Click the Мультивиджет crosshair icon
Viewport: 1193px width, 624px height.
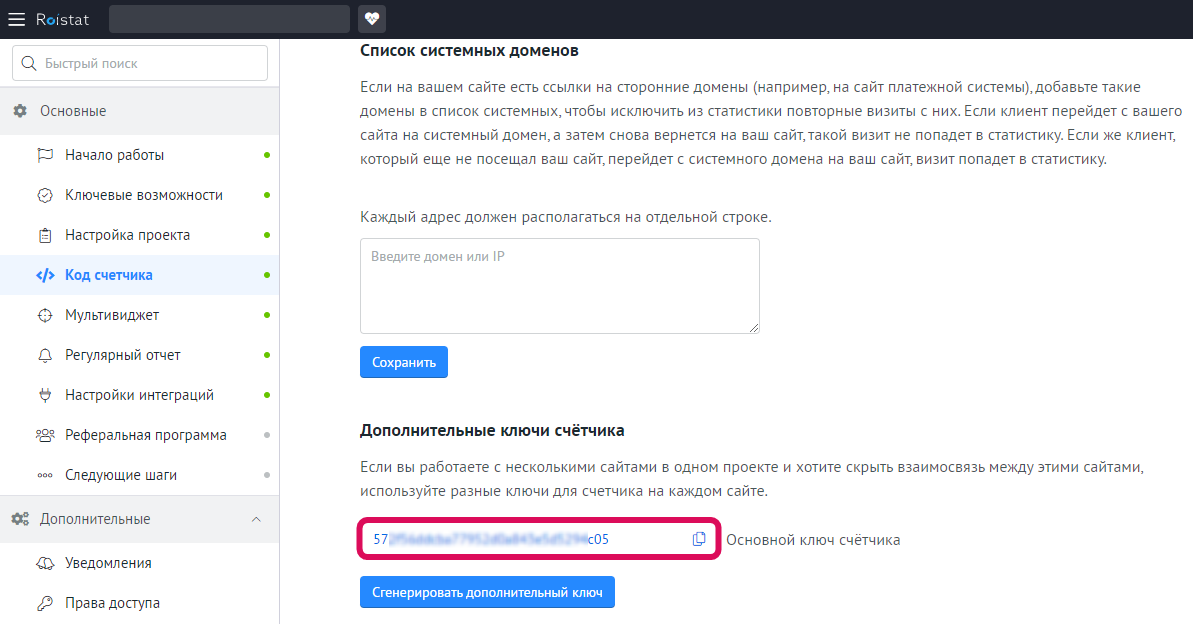click(45, 315)
